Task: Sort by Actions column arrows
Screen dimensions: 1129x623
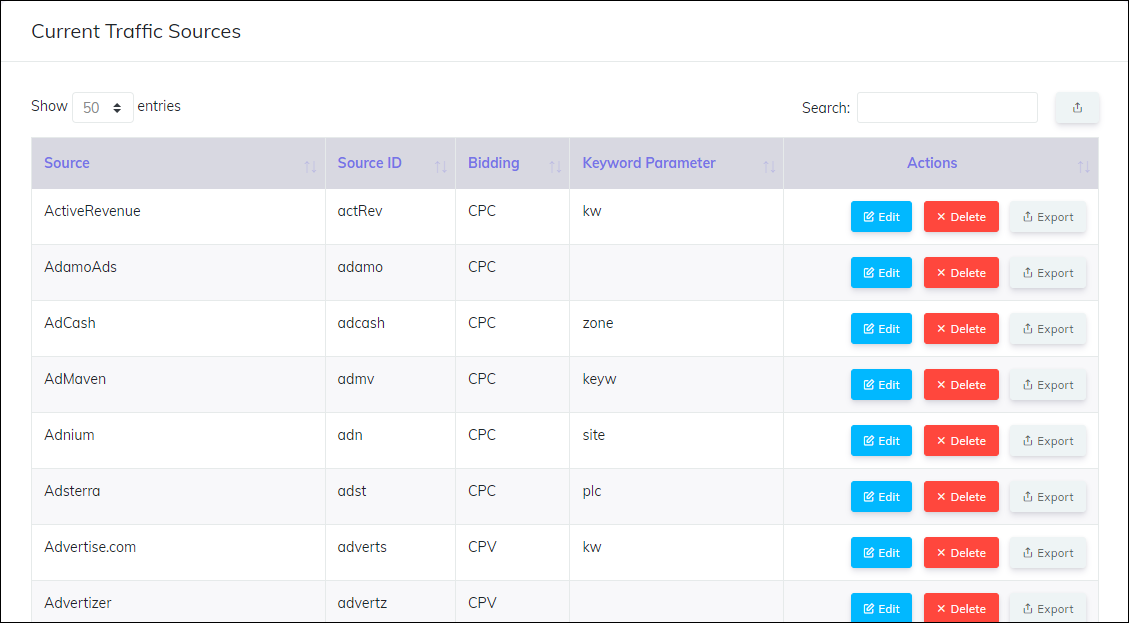Action: [x=1084, y=167]
